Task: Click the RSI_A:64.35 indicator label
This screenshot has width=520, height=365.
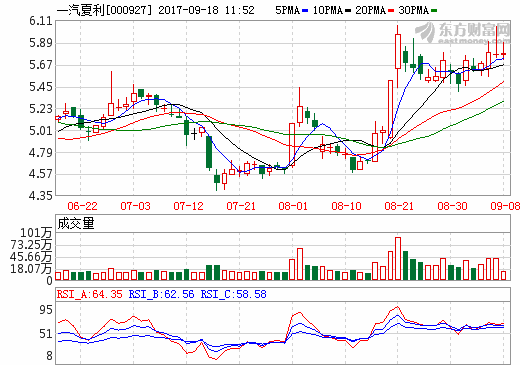Action: pyautogui.click(x=89, y=294)
